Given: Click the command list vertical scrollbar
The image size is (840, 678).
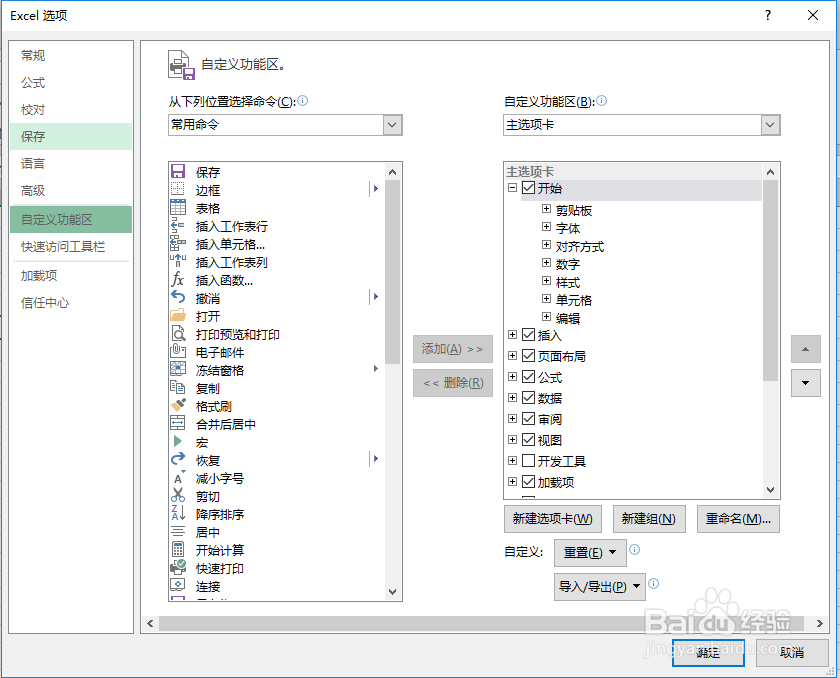Looking at the screenshot, I should pos(392,273).
